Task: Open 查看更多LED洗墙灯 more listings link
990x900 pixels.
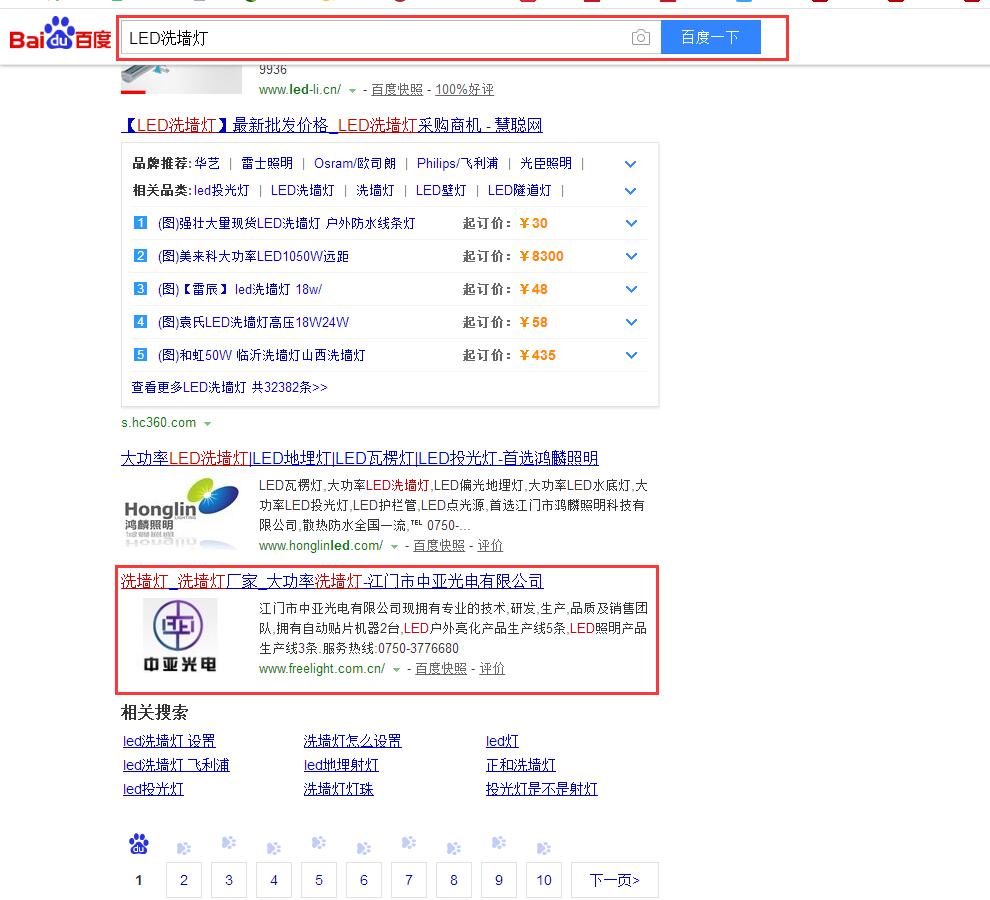Action: tap(229, 387)
